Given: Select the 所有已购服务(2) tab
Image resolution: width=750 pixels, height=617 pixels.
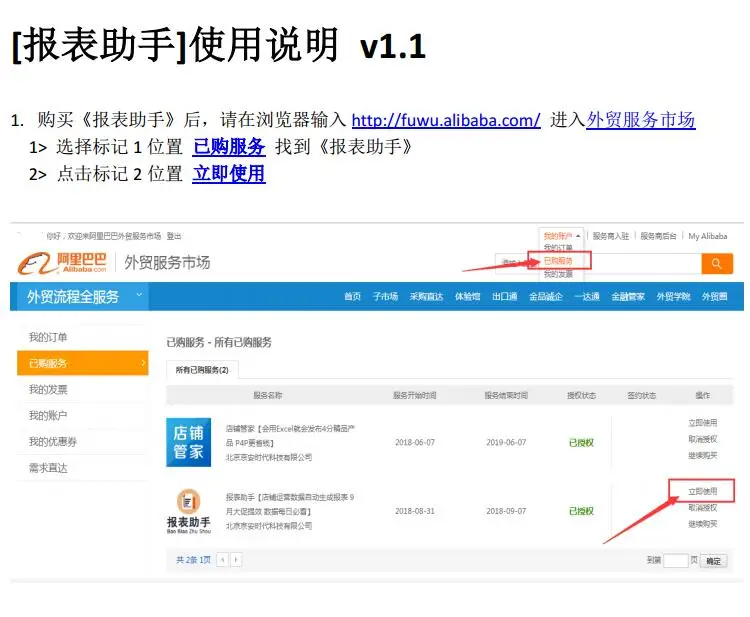Looking at the screenshot, I should coord(202,370).
